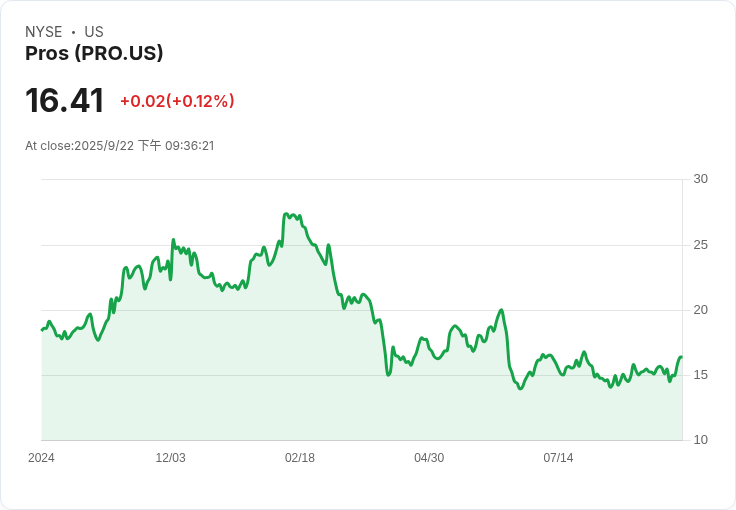Image resolution: width=736 pixels, height=510 pixels.
Task: Select the 2024 x-axis date label
Action: click(x=41, y=458)
